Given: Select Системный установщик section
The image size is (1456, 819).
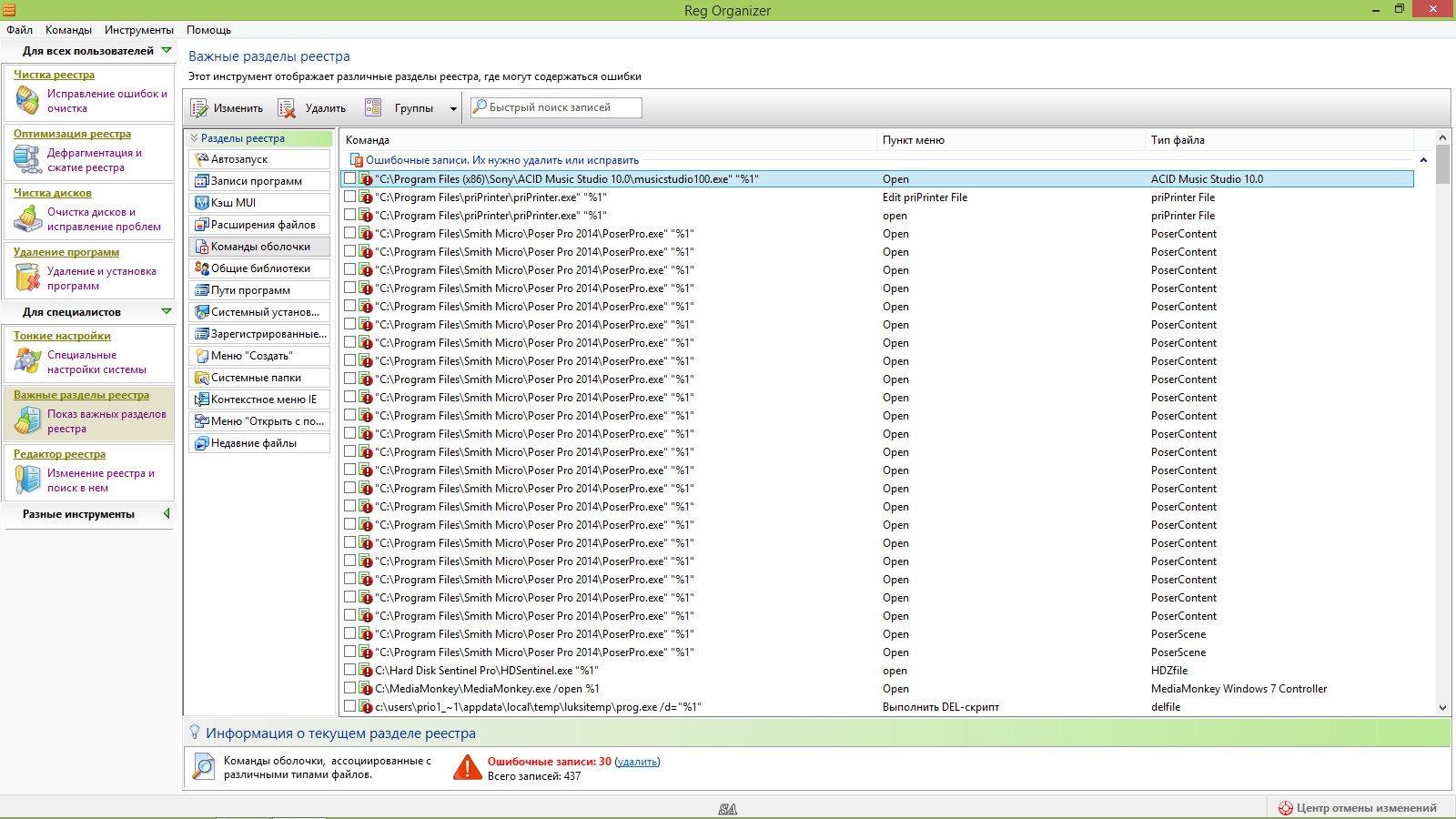Looking at the screenshot, I should (x=259, y=312).
